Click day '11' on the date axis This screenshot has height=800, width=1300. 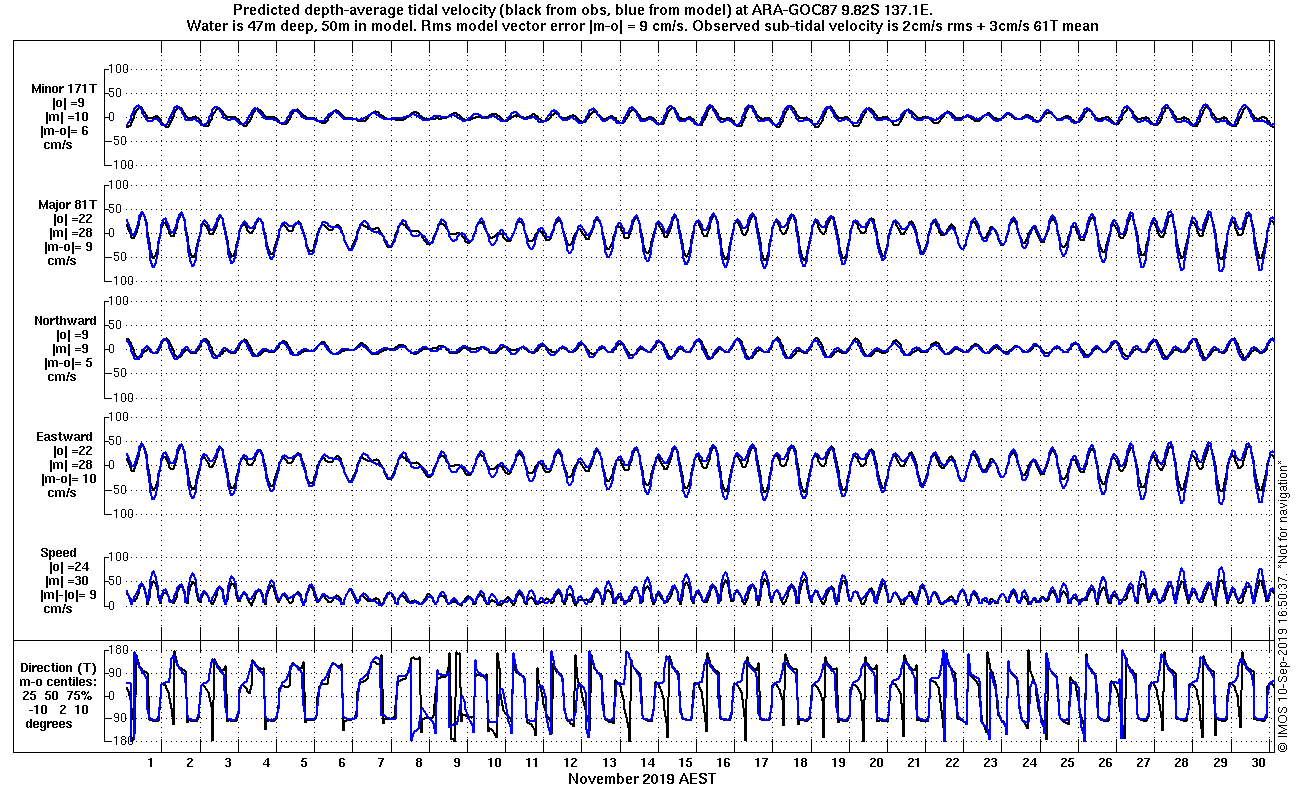(533, 762)
